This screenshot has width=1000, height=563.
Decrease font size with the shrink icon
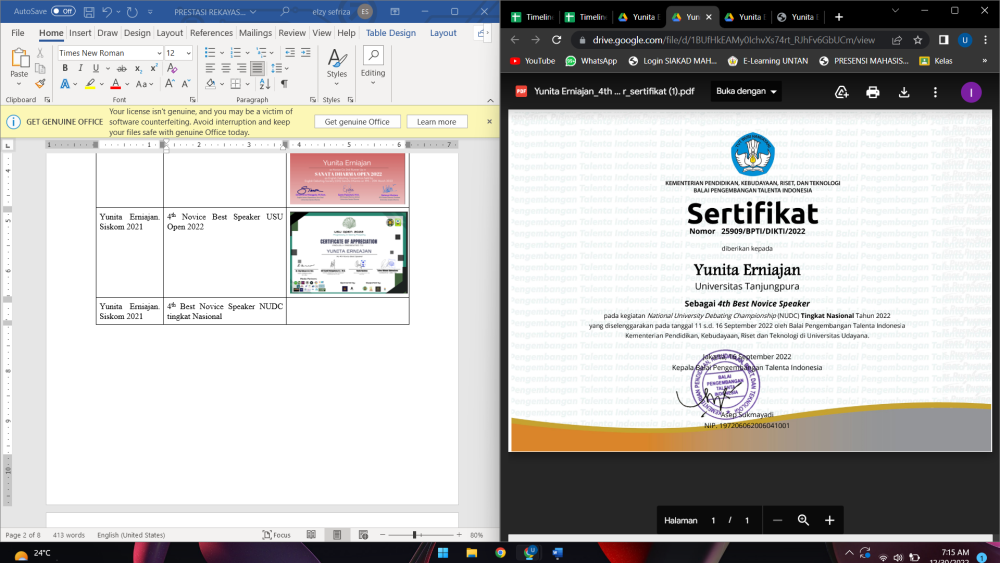(186, 84)
